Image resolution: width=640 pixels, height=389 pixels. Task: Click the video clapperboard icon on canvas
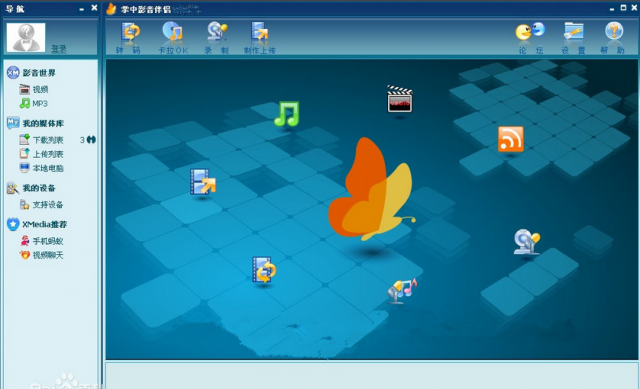(400, 99)
